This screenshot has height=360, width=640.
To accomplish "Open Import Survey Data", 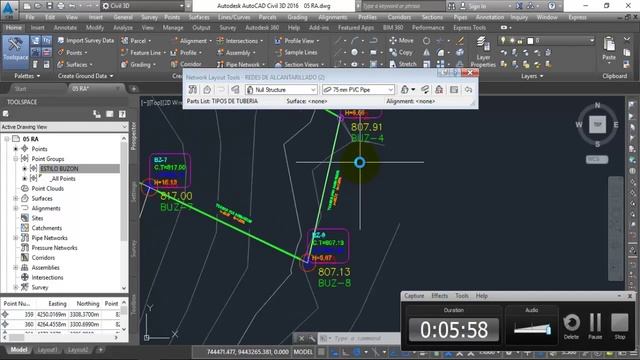I will tap(86, 40).
